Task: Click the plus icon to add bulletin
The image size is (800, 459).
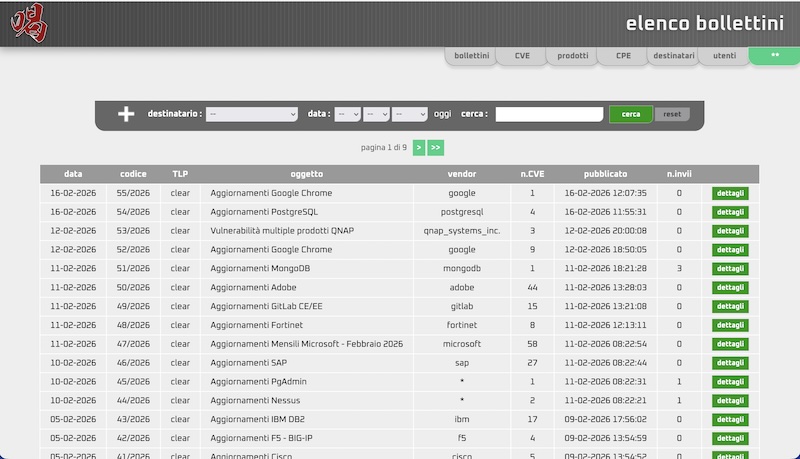Action: [x=126, y=114]
